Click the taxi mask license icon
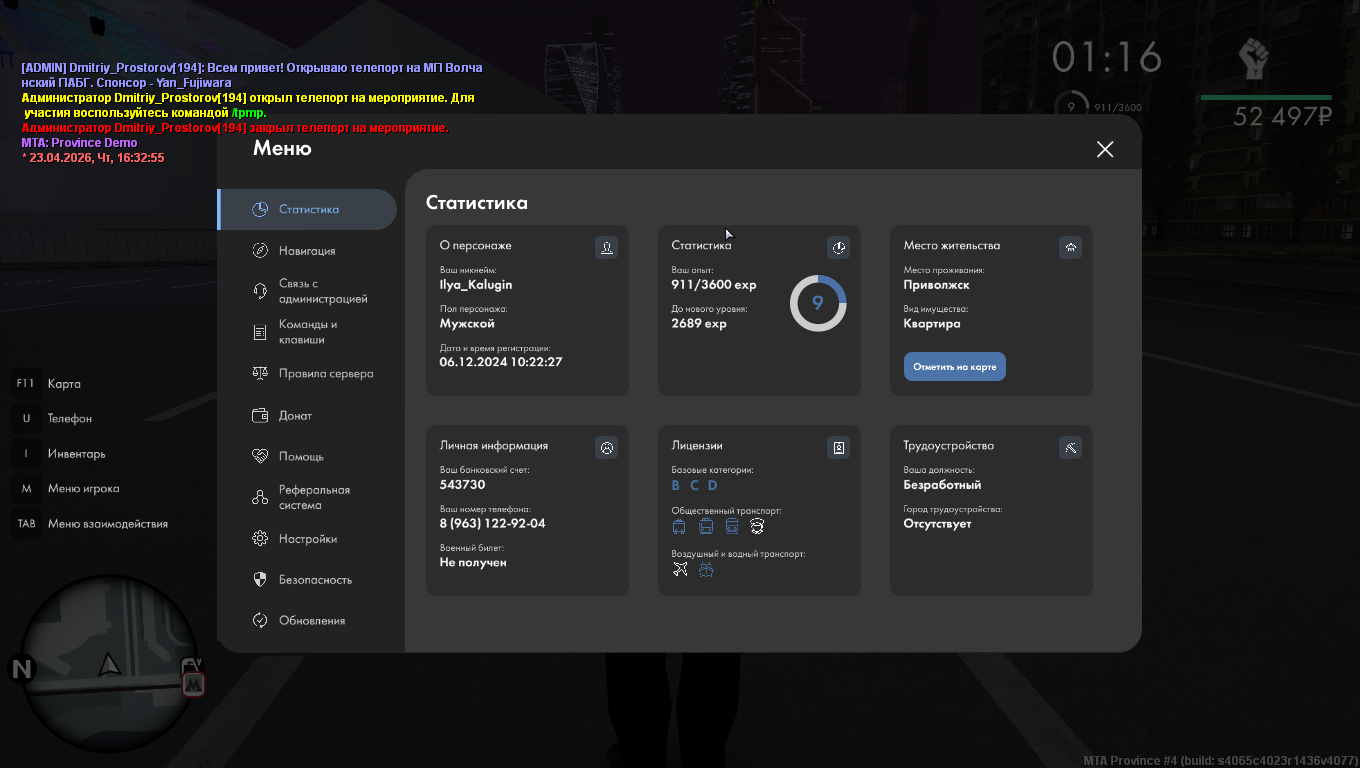 point(758,526)
